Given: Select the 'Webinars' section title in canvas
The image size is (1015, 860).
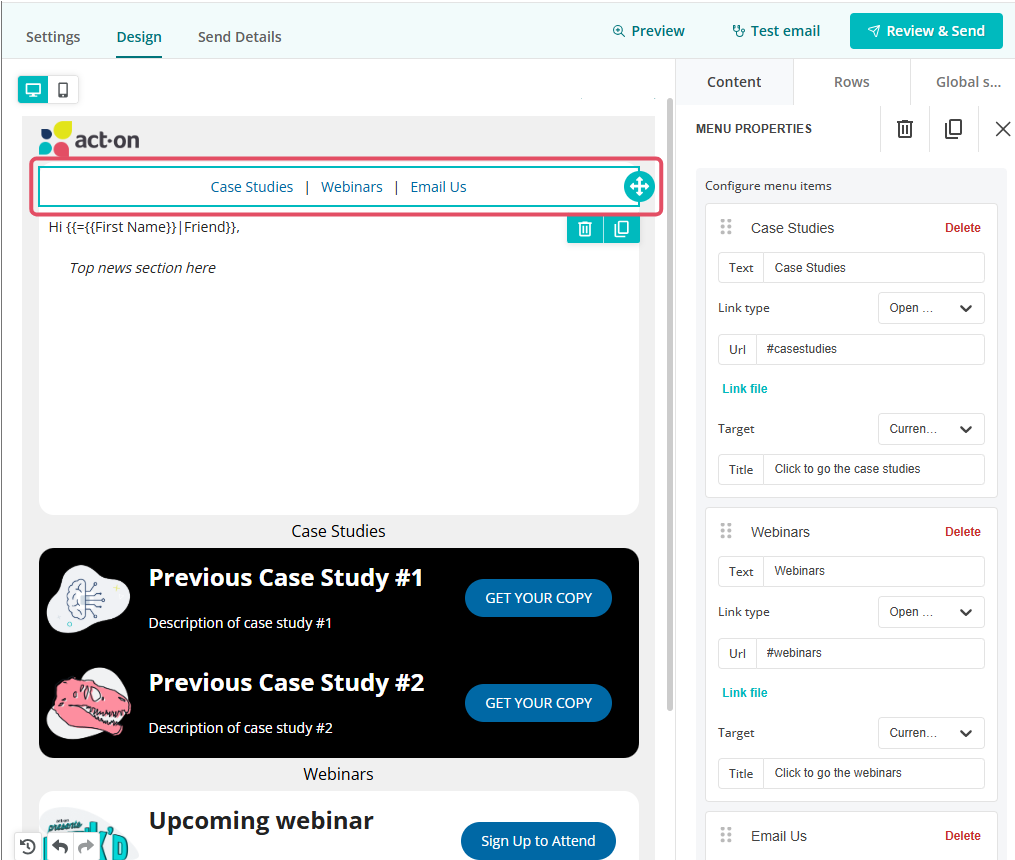Looking at the screenshot, I should tap(338, 774).
